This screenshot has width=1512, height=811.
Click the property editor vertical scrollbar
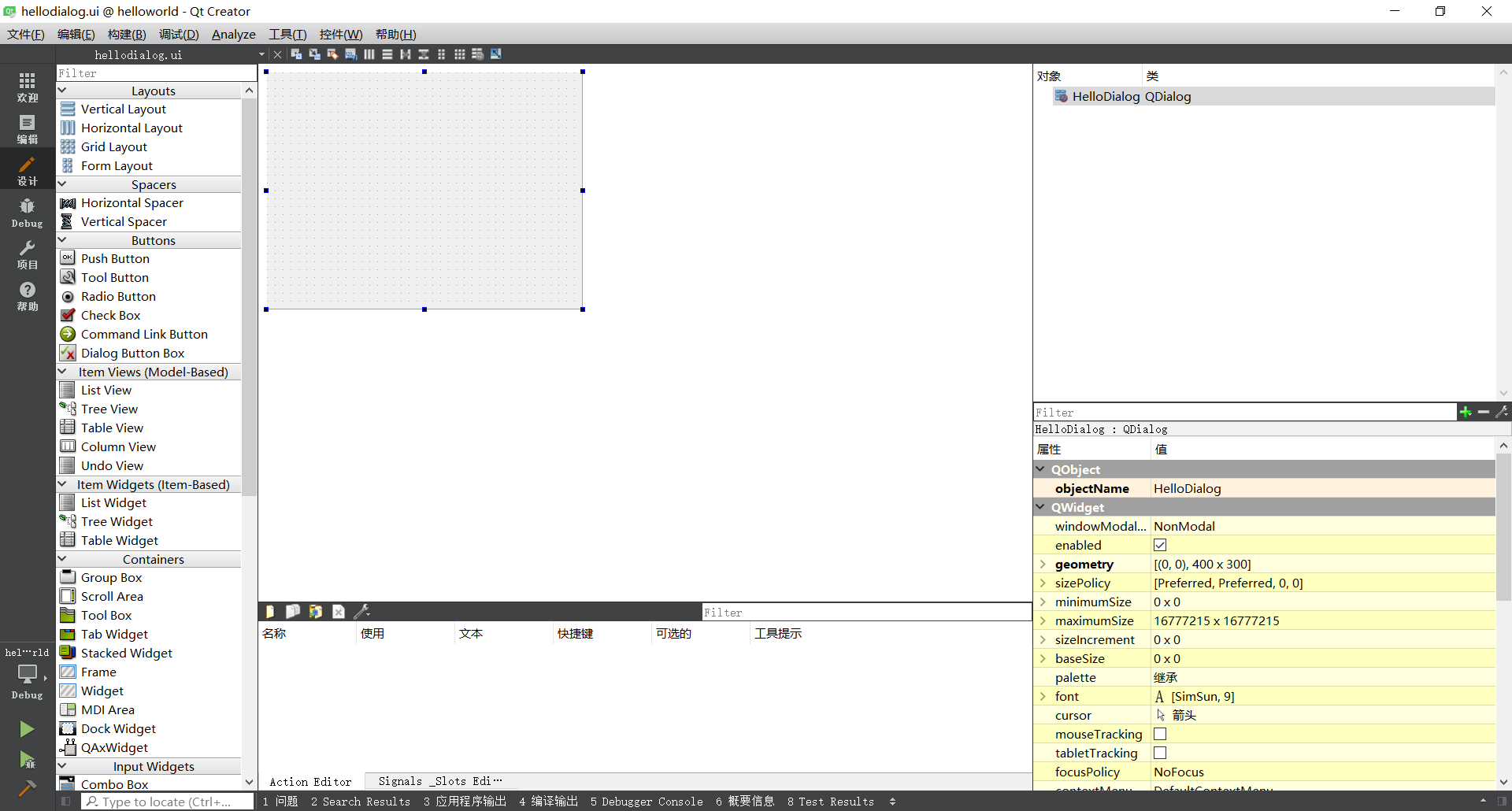pos(1503,528)
